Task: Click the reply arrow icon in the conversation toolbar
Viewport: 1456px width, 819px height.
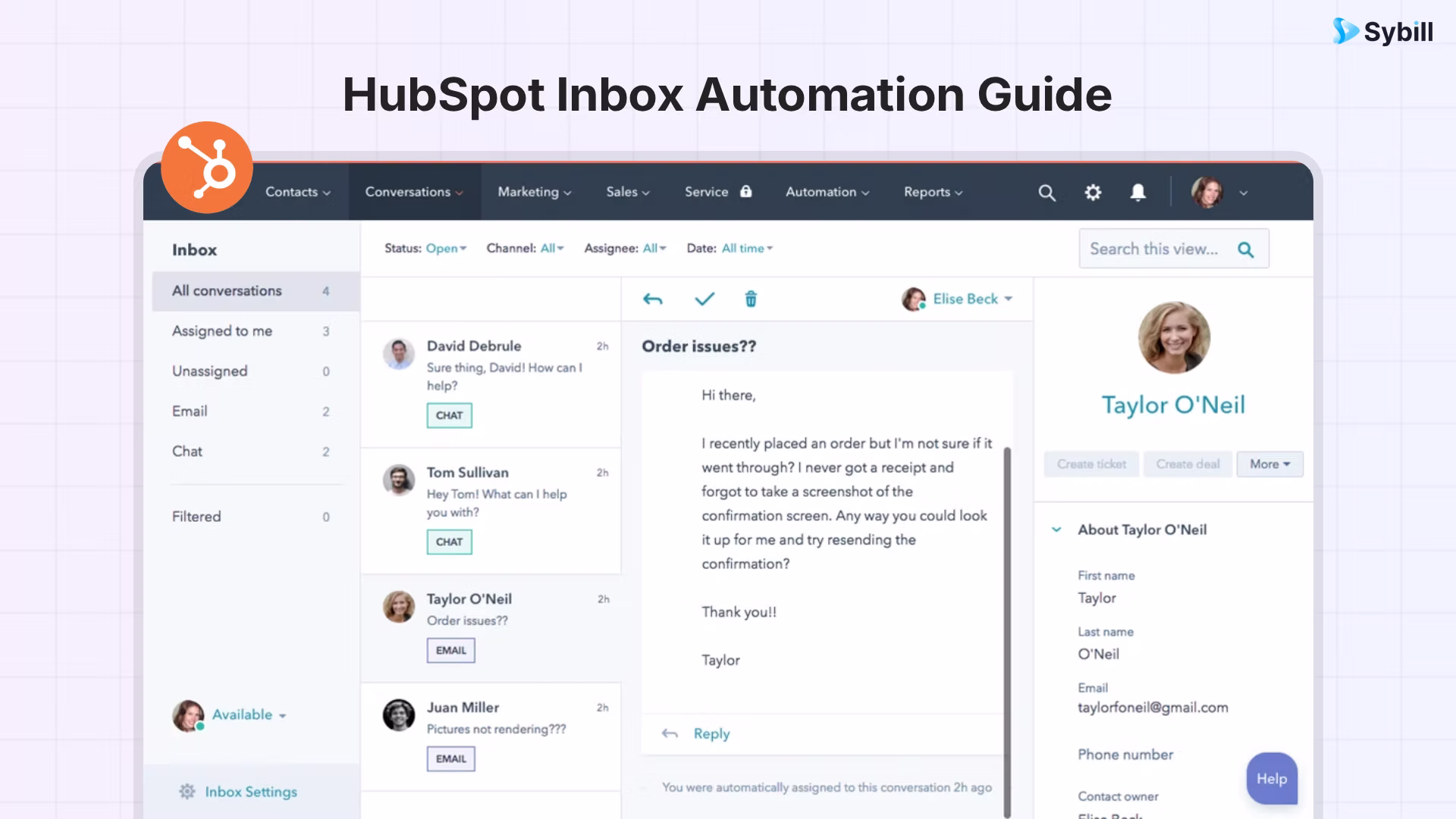Action: pos(653,299)
